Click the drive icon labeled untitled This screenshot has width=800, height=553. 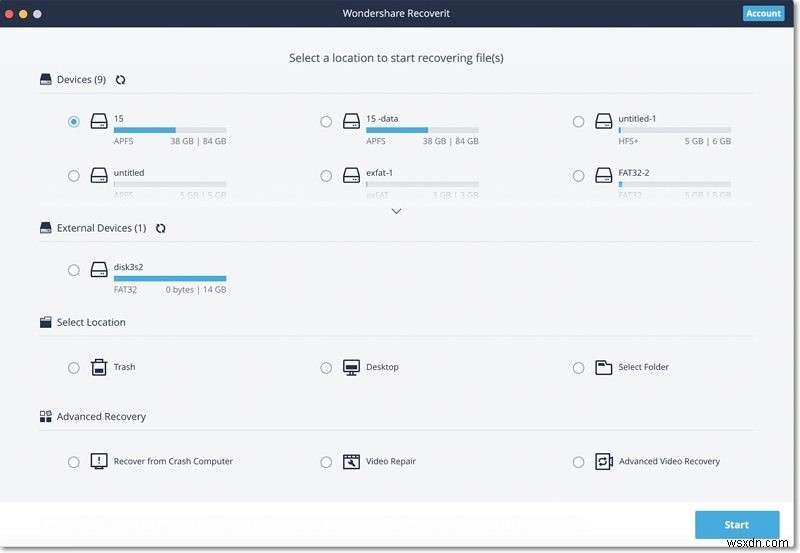tap(99, 175)
